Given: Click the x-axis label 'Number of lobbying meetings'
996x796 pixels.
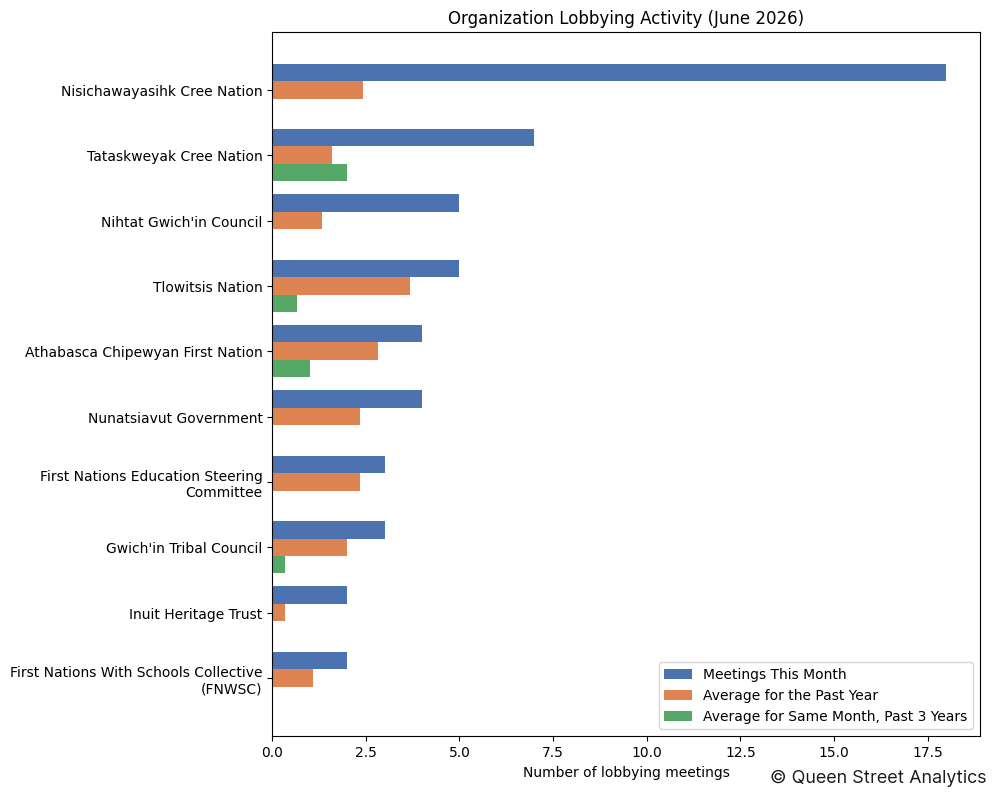Looking at the screenshot, I should tap(626, 772).
